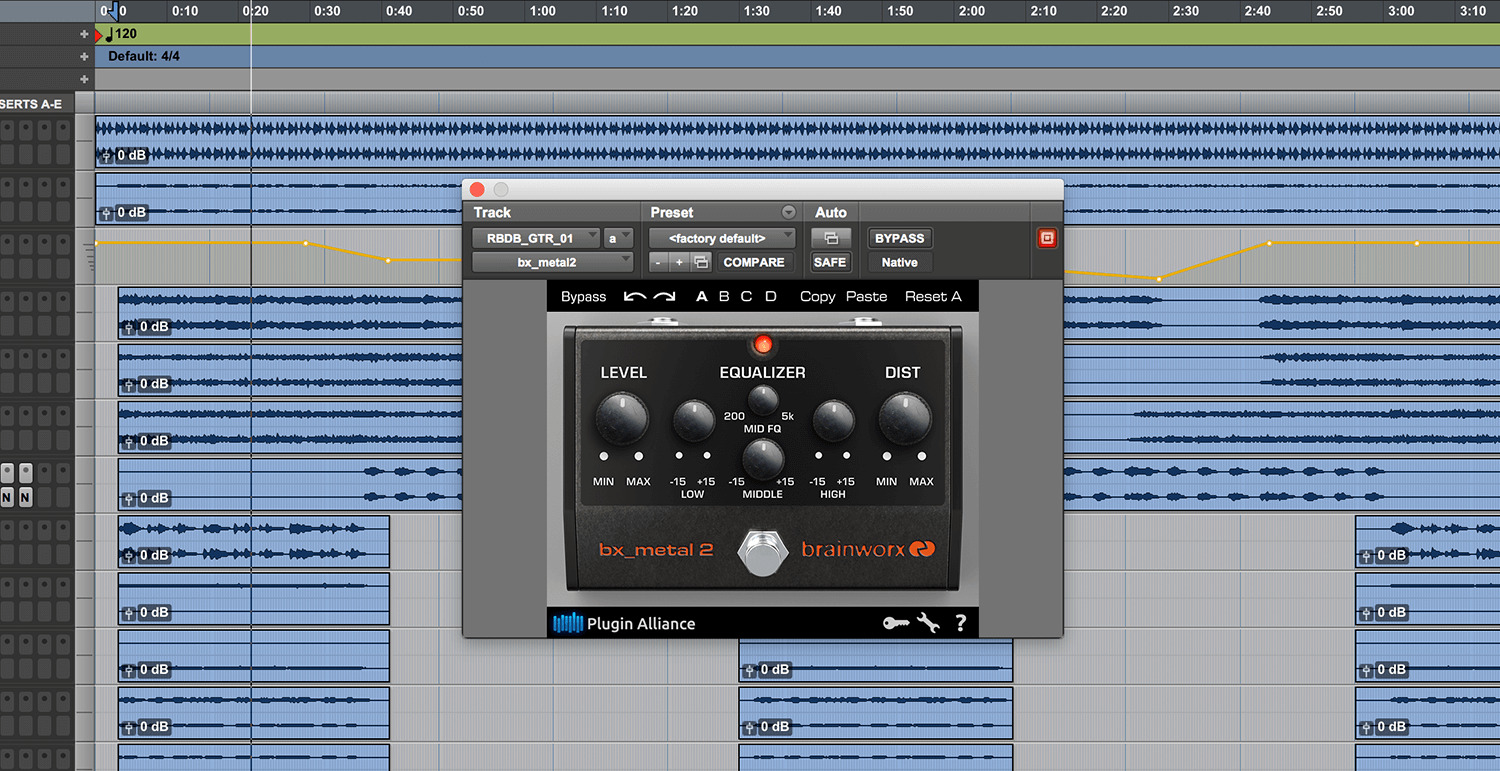Toggle the red LED indicator on pedal
This screenshot has height=771, width=1500.
[x=763, y=345]
